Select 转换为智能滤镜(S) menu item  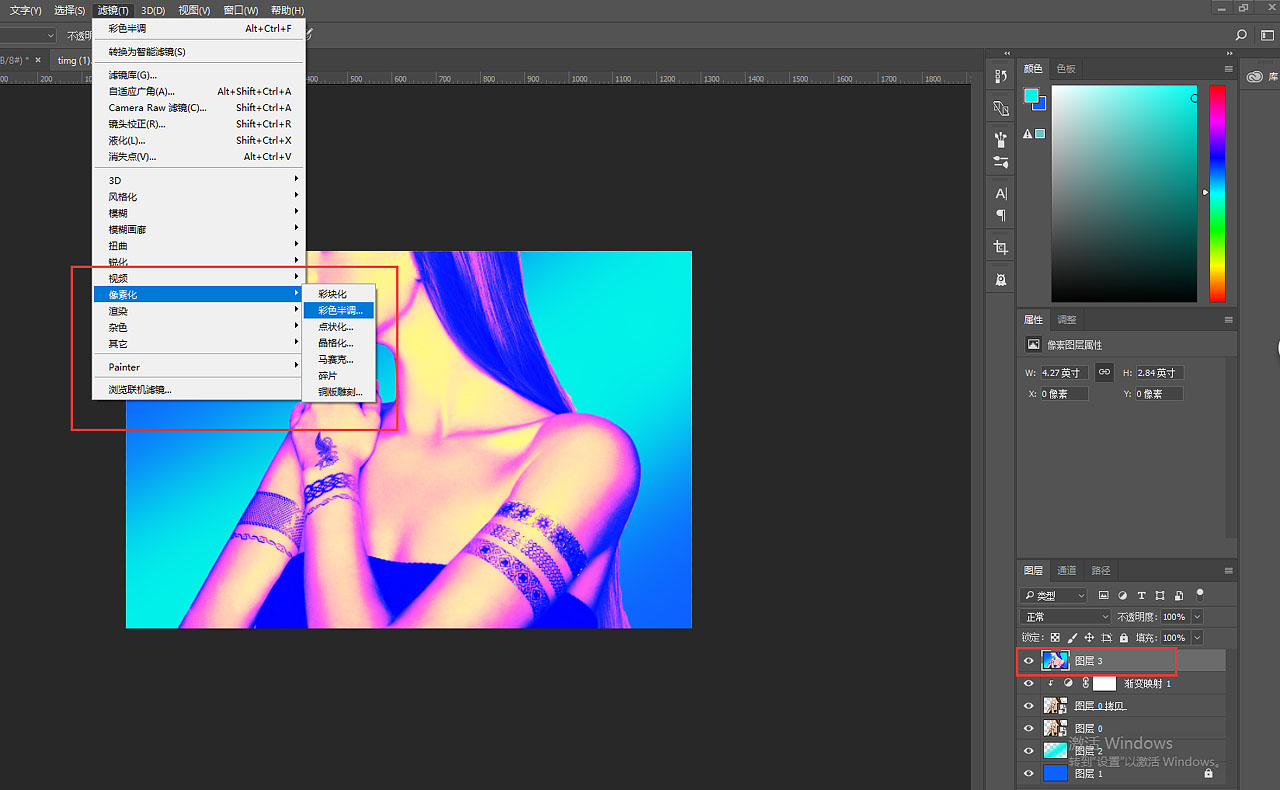click(x=199, y=51)
